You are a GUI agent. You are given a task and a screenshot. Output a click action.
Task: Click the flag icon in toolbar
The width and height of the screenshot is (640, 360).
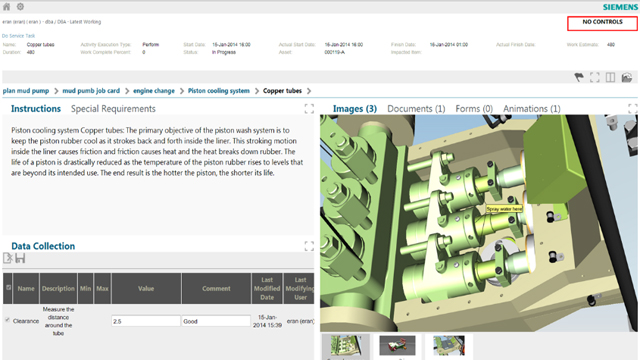579,77
